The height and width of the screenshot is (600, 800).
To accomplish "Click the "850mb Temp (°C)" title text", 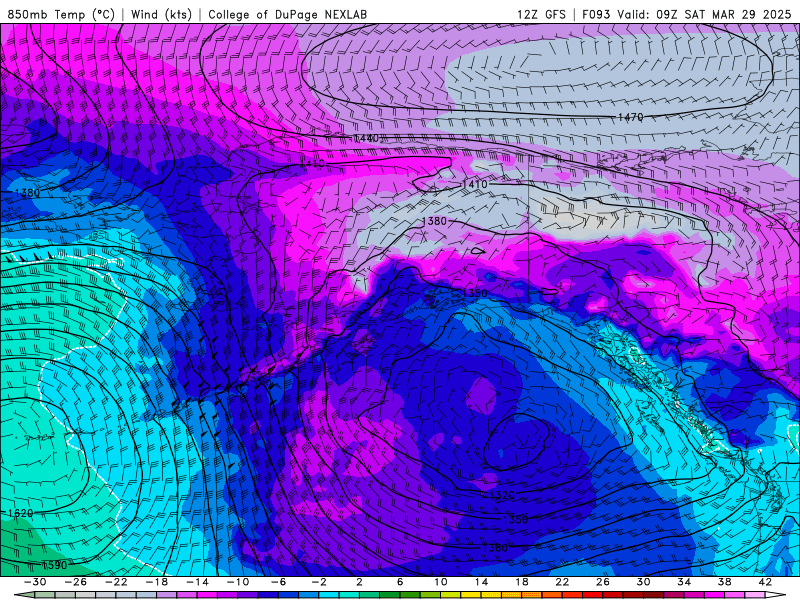I will pos(61,14).
